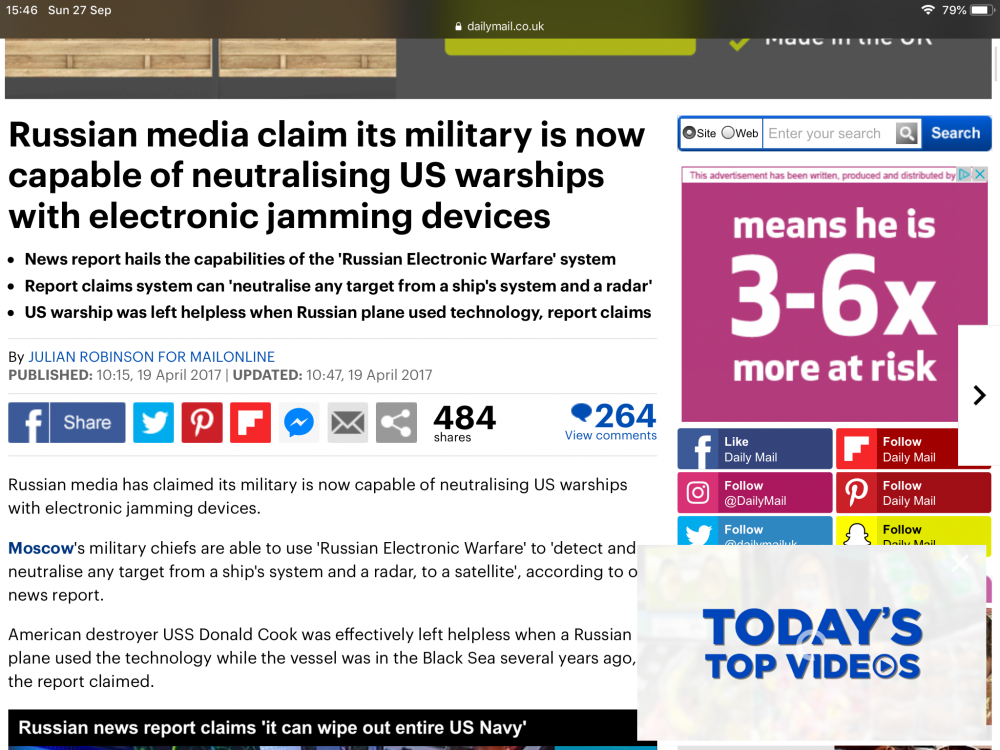View the 264 comments
The height and width of the screenshot is (750, 1000).
tap(611, 422)
